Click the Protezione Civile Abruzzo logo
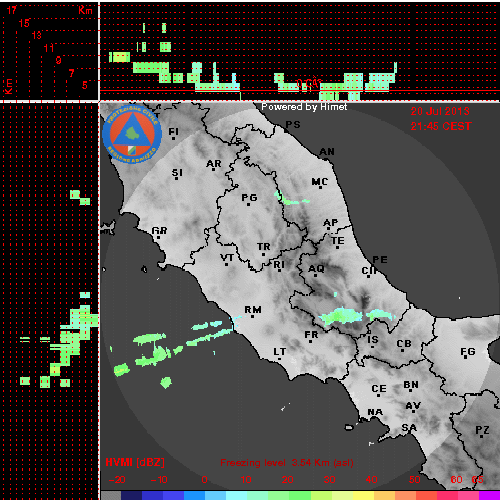Image resolution: width=500 pixels, height=500 pixels. (132, 134)
